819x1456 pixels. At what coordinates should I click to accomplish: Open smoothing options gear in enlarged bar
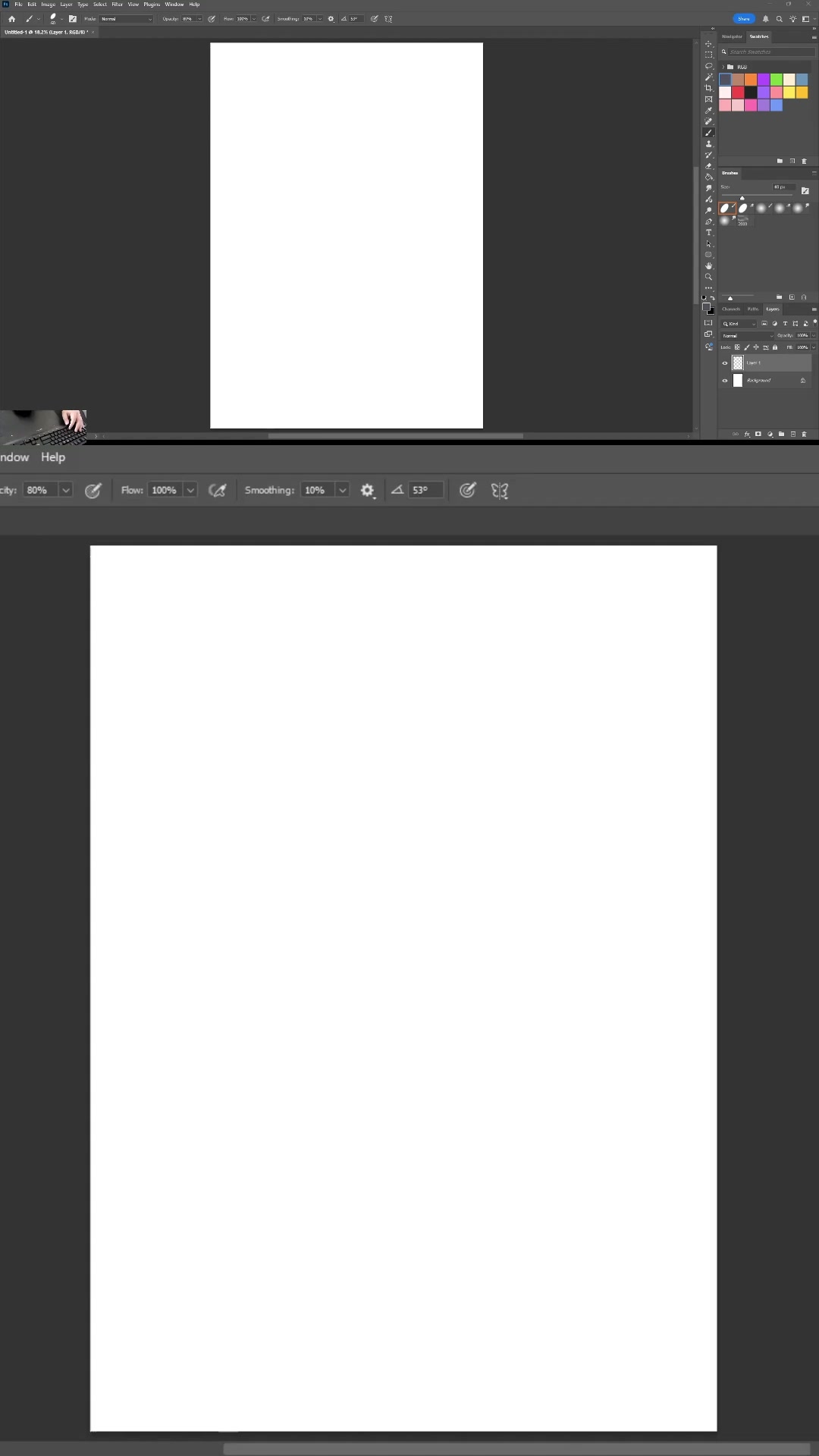click(368, 491)
